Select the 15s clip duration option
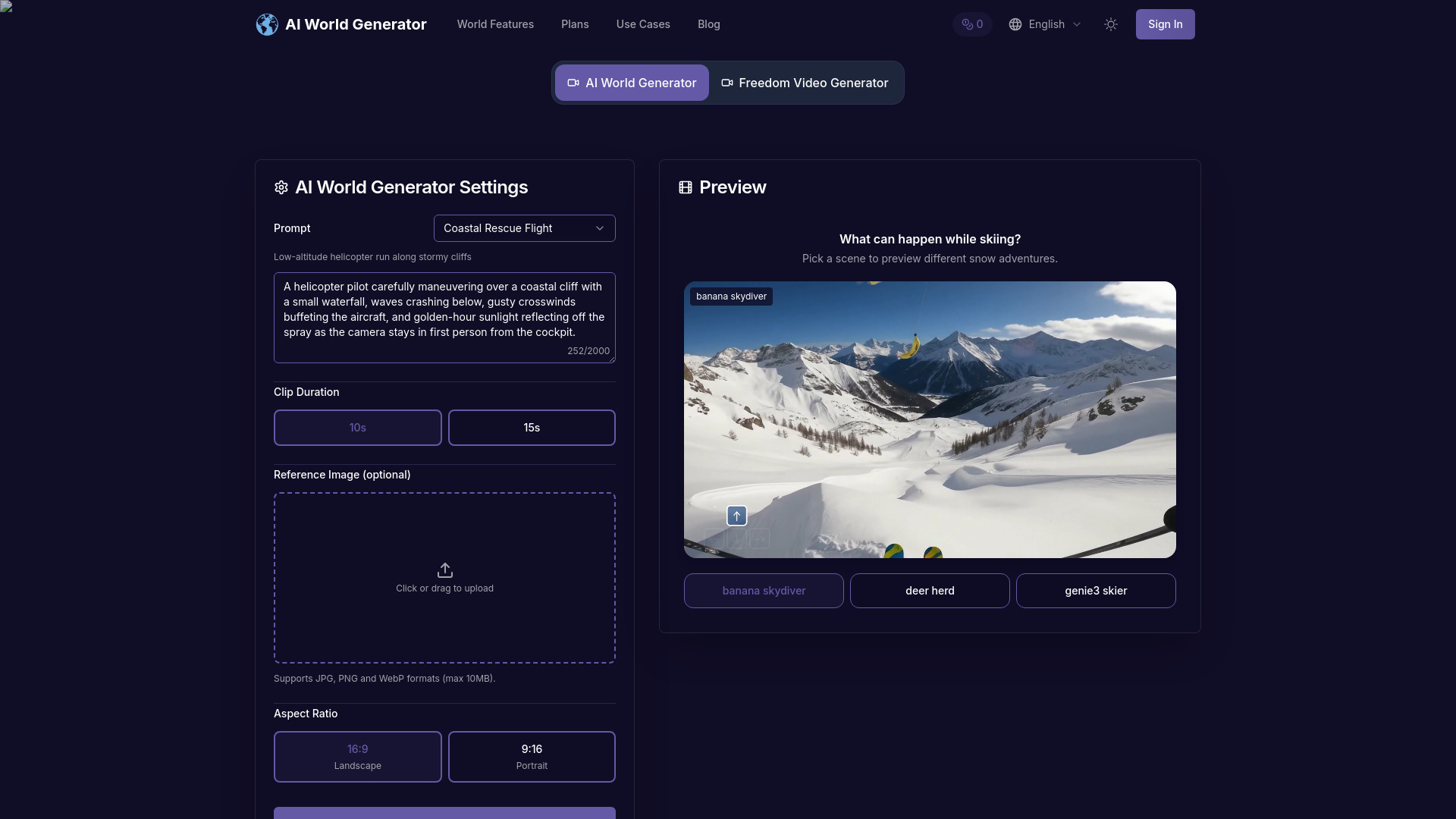This screenshot has width=1456, height=819. (532, 428)
